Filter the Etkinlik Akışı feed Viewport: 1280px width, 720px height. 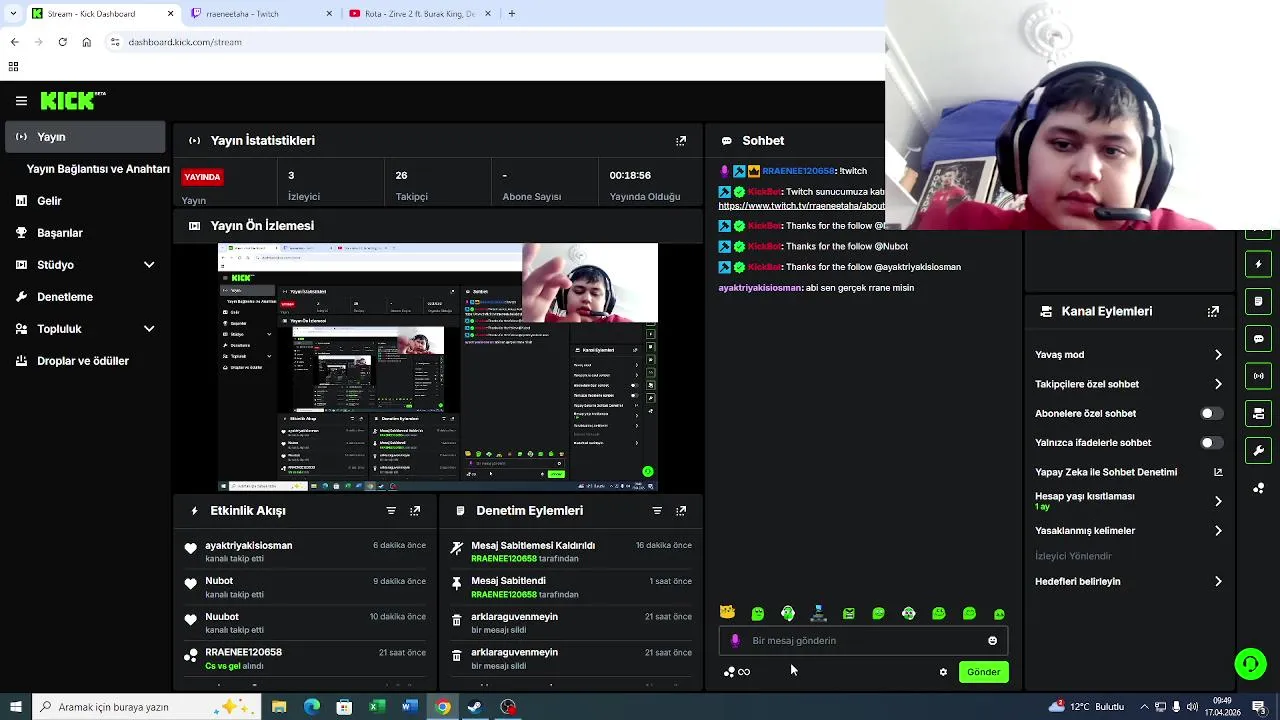[x=391, y=511]
